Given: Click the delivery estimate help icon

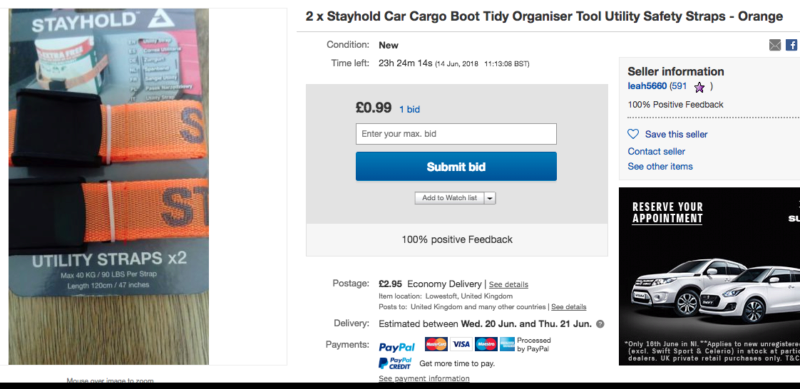Looking at the screenshot, I should pyautogui.click(x=600, y=324).
